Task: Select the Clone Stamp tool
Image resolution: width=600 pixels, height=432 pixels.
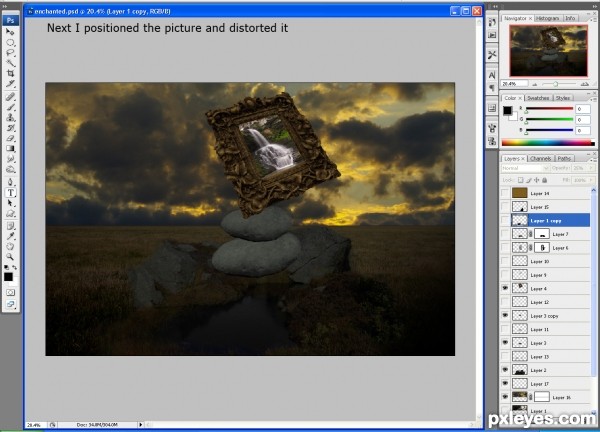Action: [x=10, y=117]
